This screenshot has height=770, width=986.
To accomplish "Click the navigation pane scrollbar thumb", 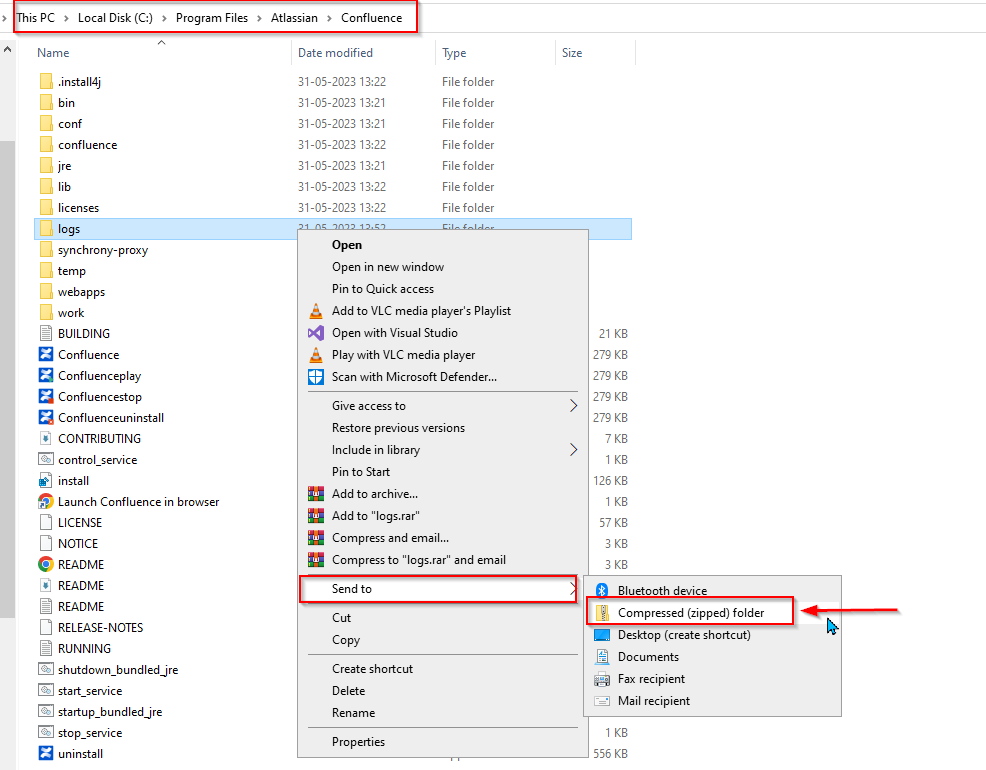I will (x=8, y=379).
